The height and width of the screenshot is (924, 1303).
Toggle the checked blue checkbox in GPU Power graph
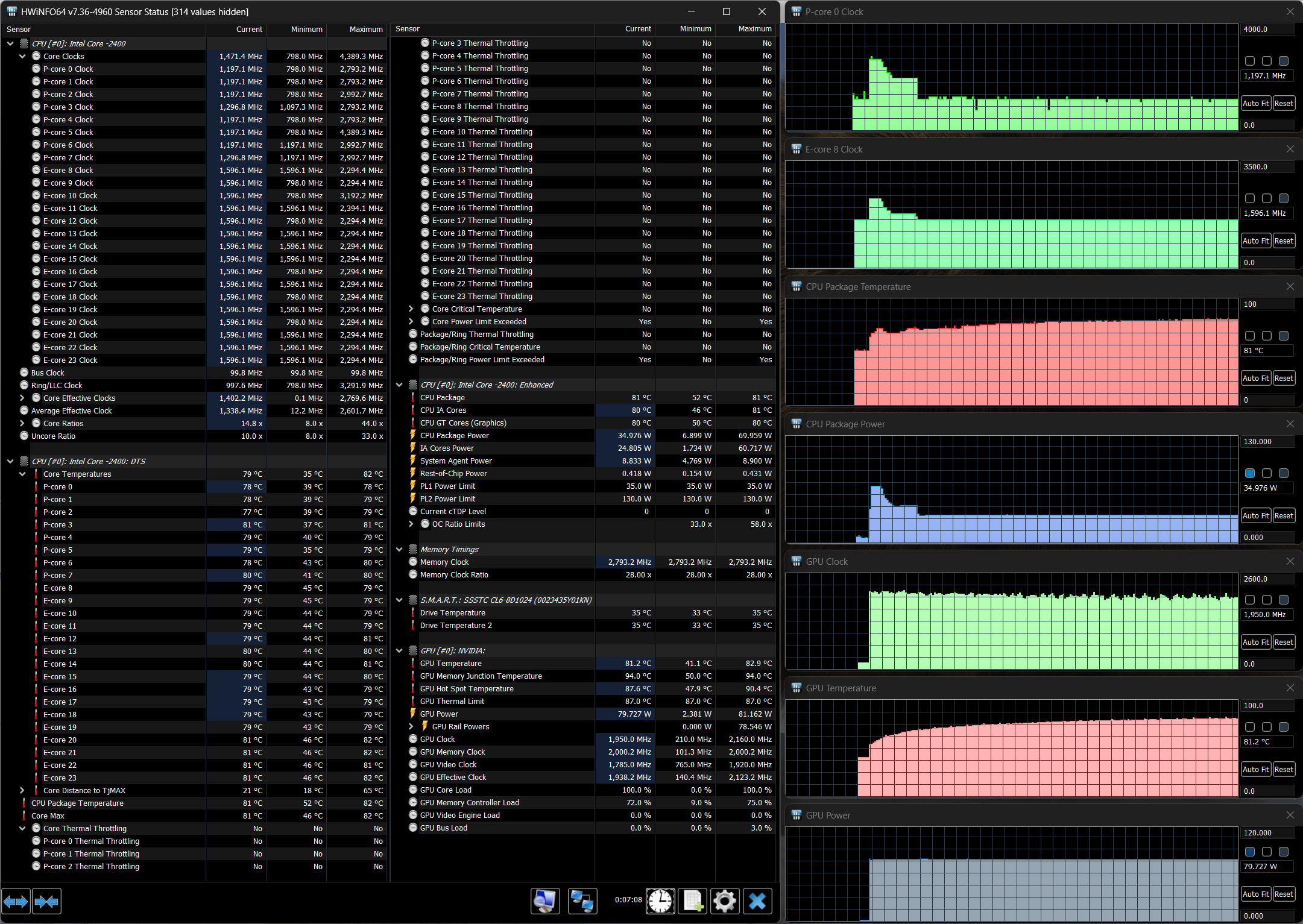[x=1250, y=852]
